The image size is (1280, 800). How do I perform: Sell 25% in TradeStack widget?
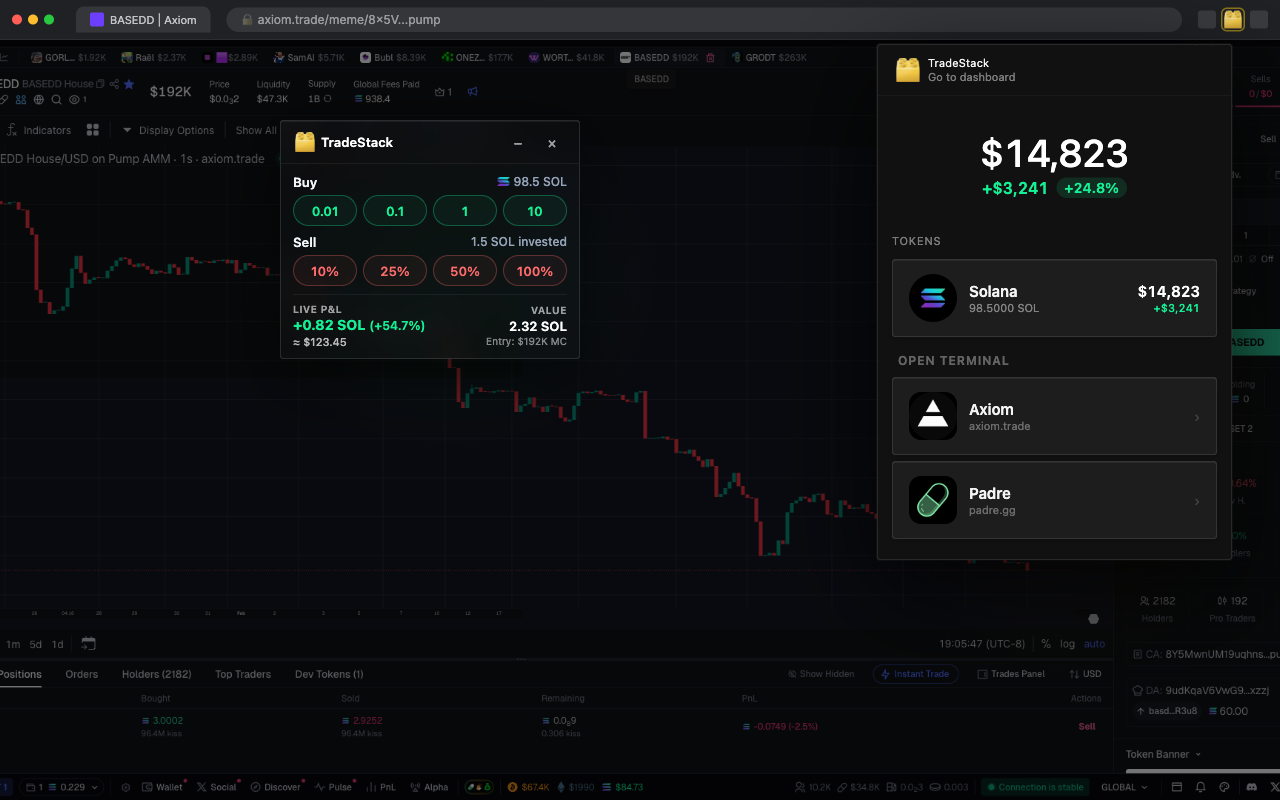pyautogui.click(x=395, y=271)
